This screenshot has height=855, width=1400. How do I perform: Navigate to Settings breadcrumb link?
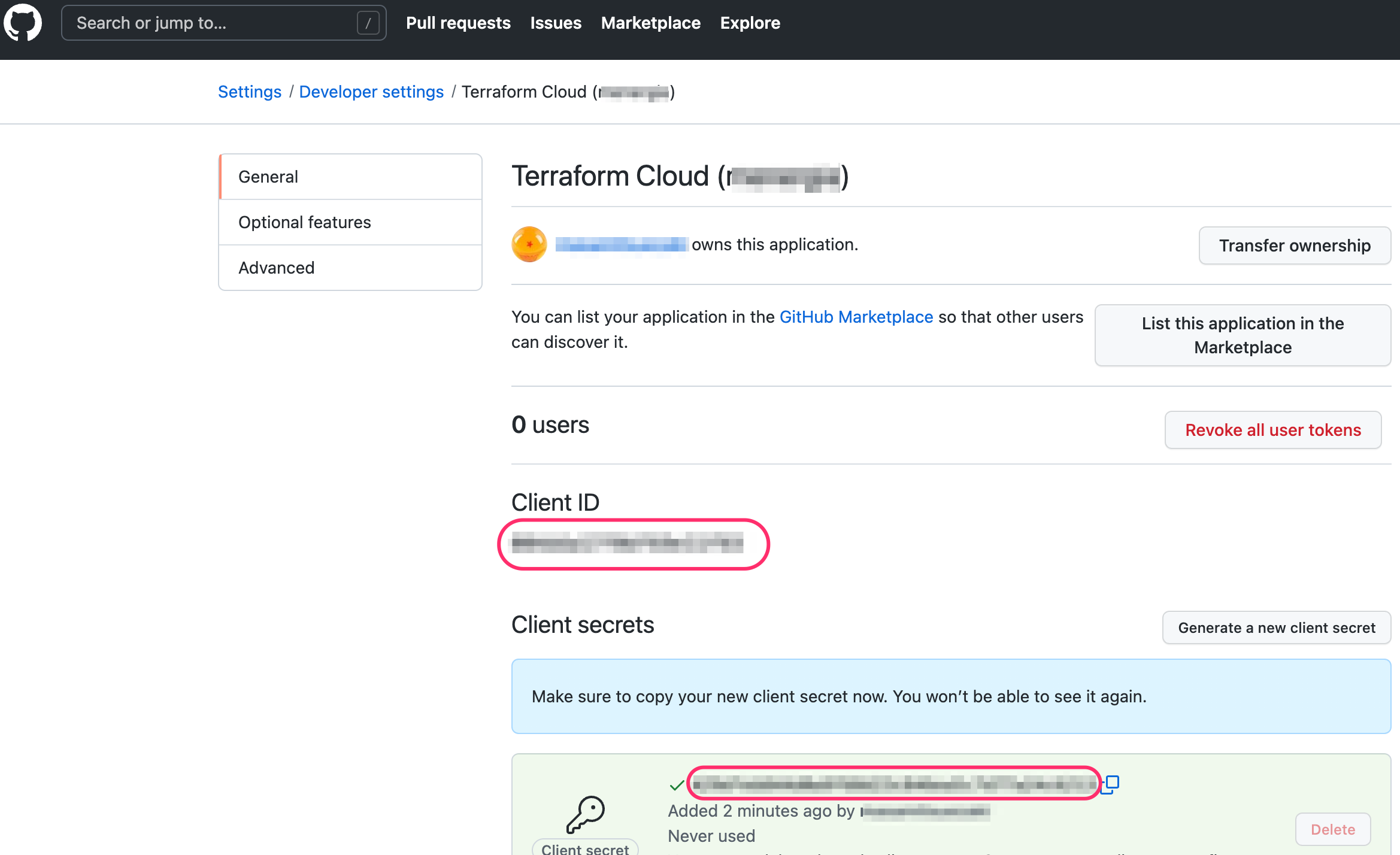[x=250, y=92]
